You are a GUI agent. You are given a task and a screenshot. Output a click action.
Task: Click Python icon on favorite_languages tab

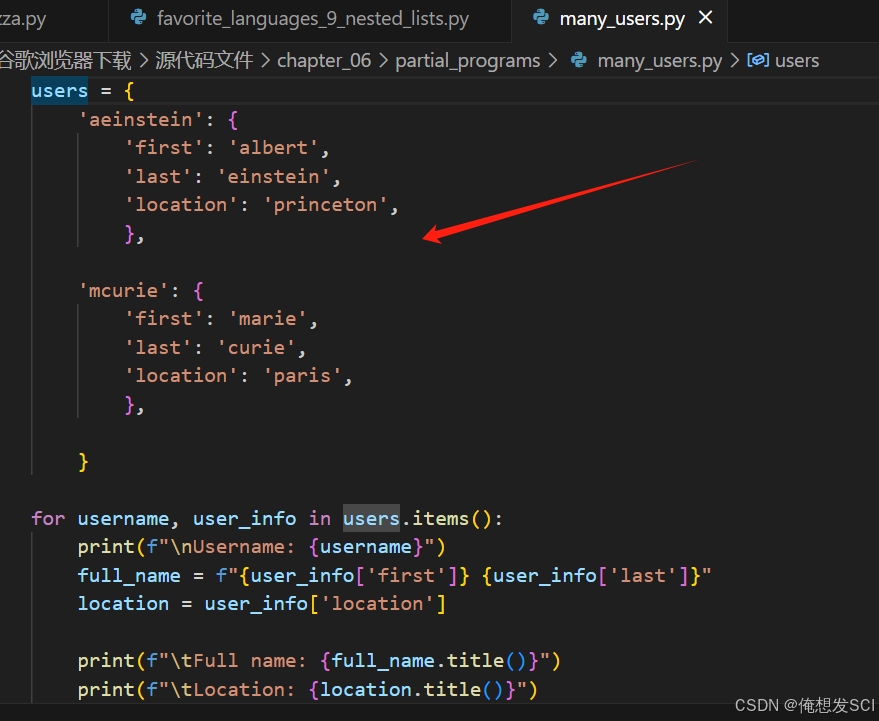[138, 18]
